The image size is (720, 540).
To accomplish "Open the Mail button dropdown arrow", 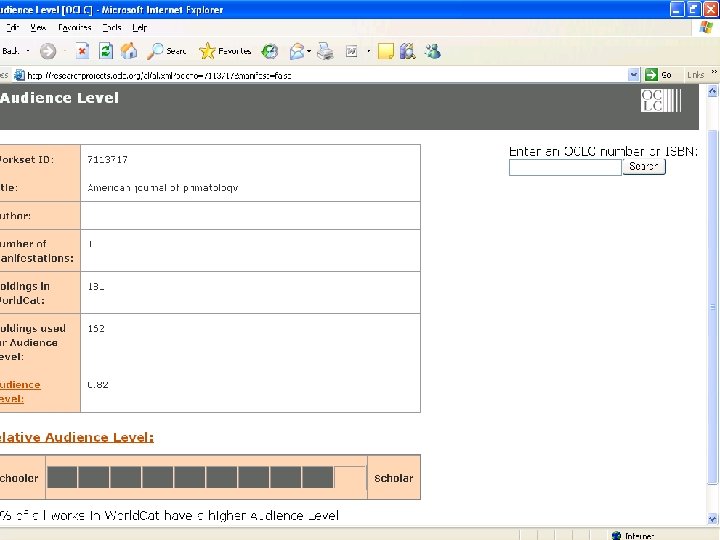I will (309, 51).
